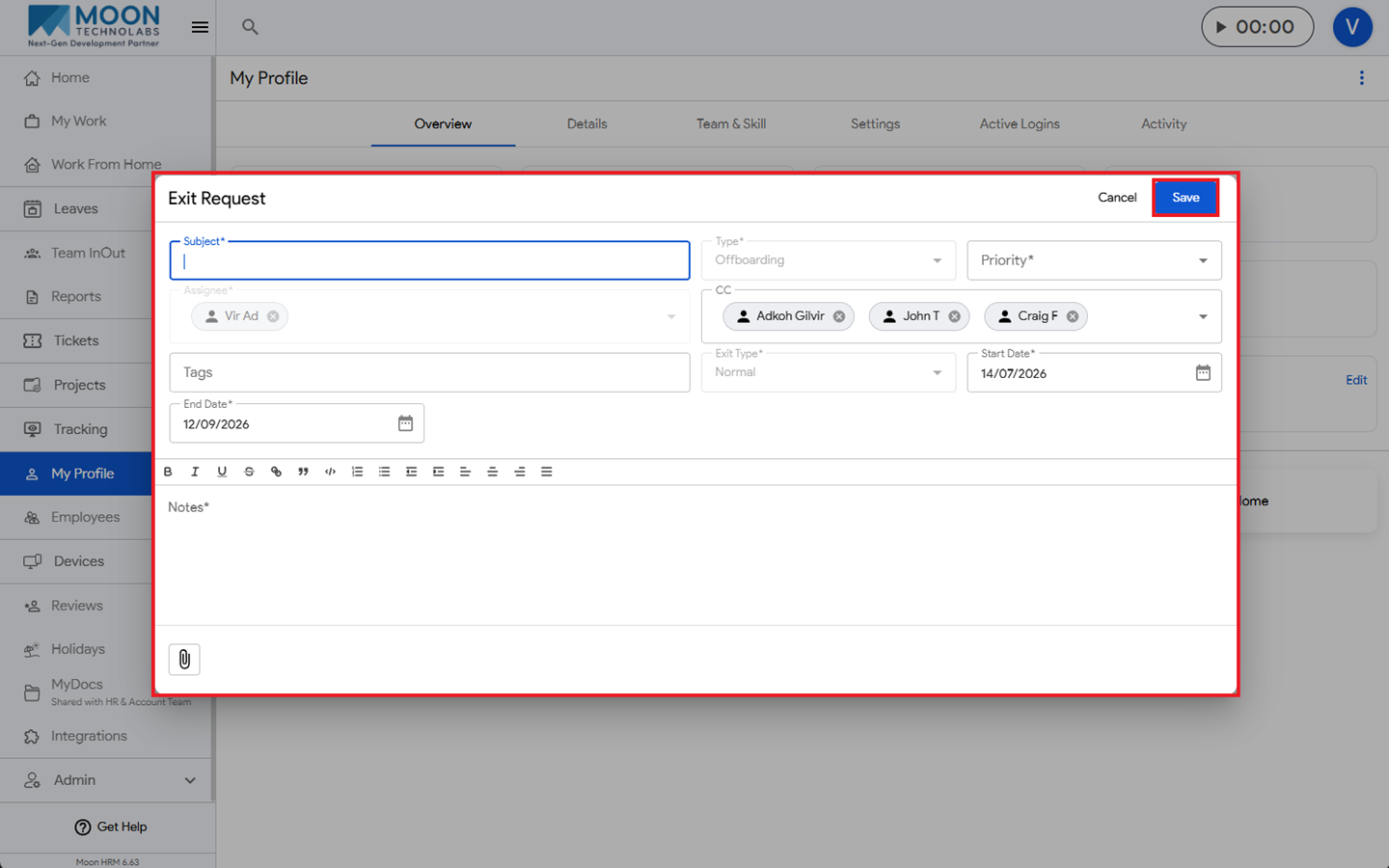Open Get Help in the sidebar
This screenshot has height=868, width=1389.
click(x=111, y=827)
